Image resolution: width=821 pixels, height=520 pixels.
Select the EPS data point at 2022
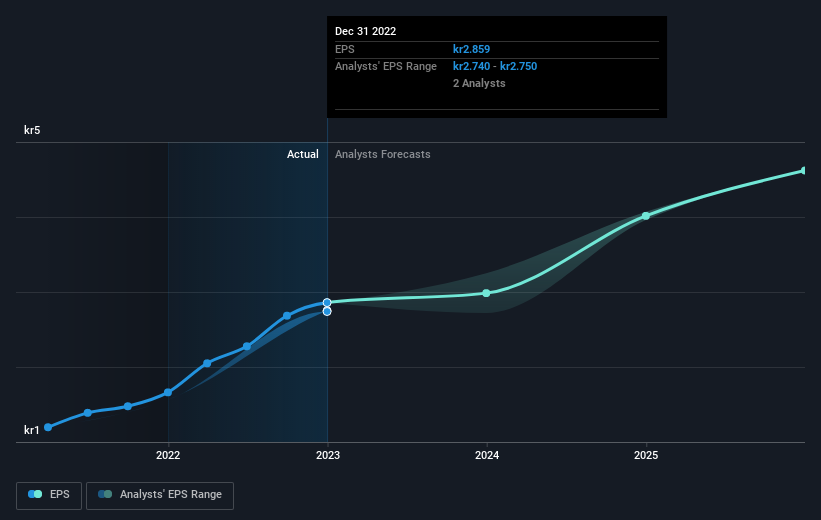point(168,392)
